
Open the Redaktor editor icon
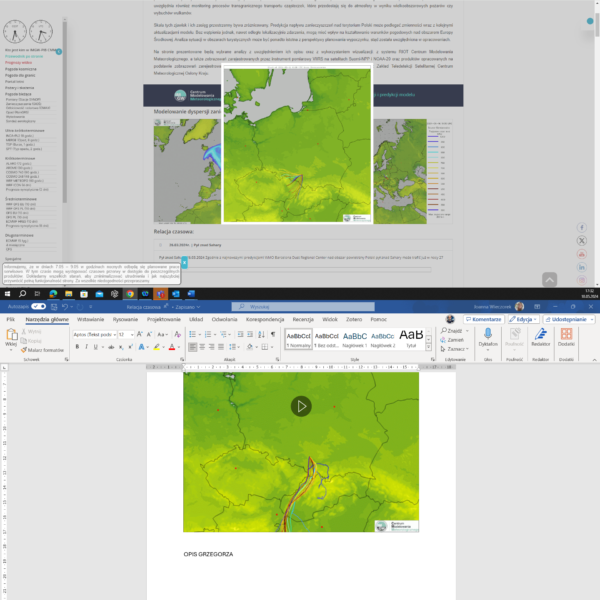pyautogui.click(x=540, y=334)
